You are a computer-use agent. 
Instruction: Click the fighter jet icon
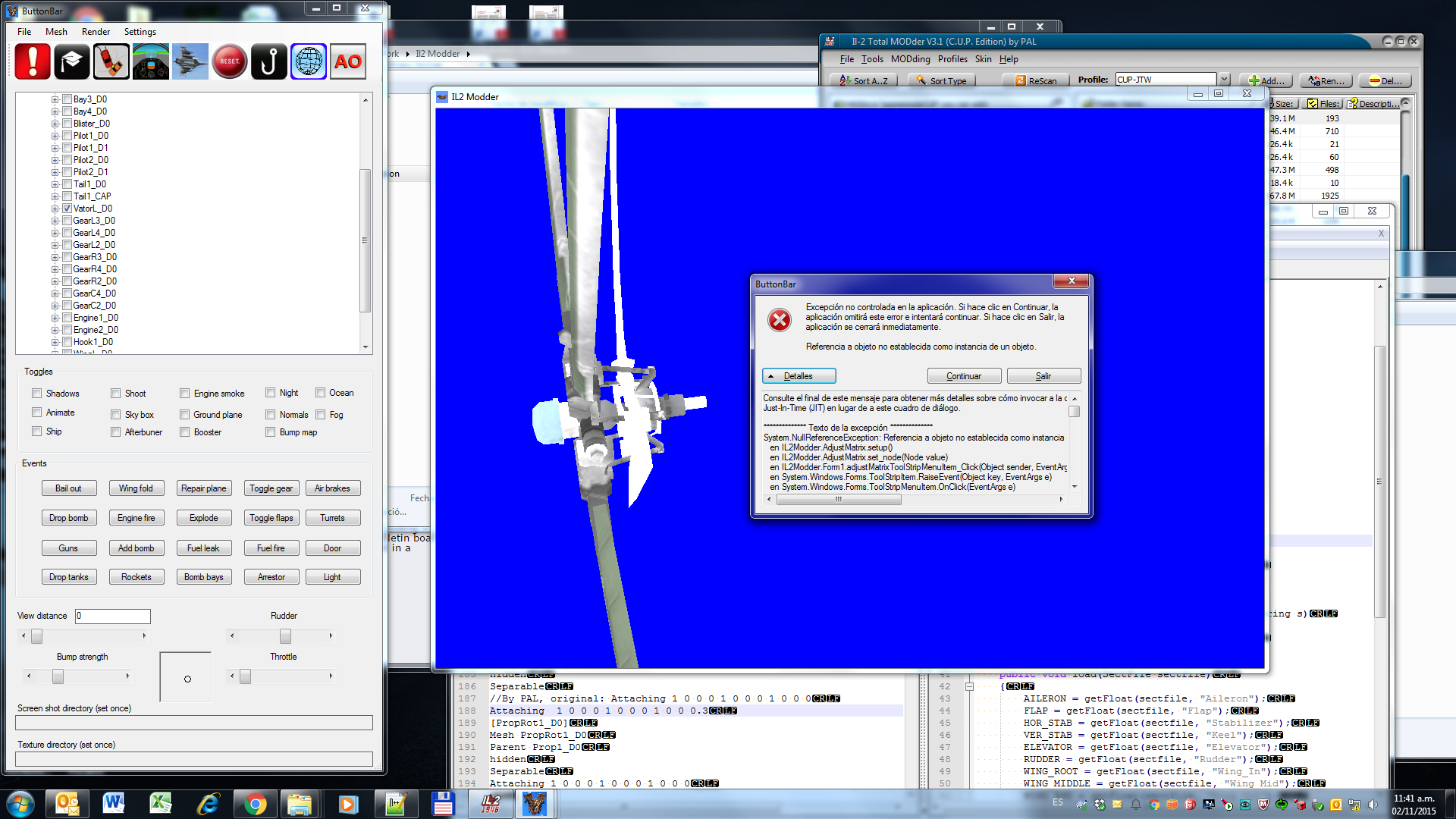coord(190,61)
